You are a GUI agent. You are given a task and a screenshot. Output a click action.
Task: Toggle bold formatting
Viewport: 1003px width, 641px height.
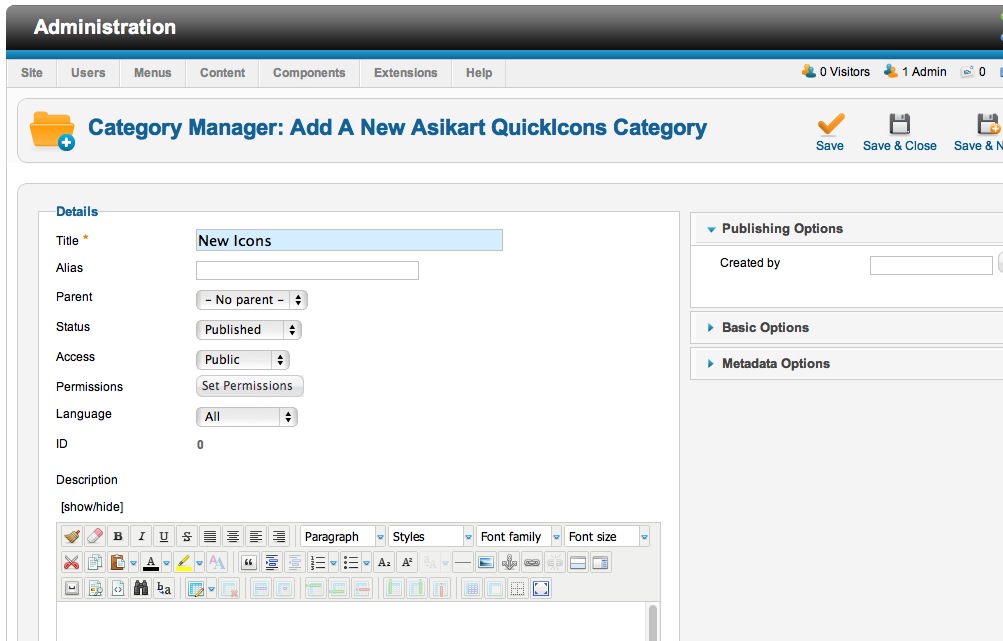click(x=118, y=536)
